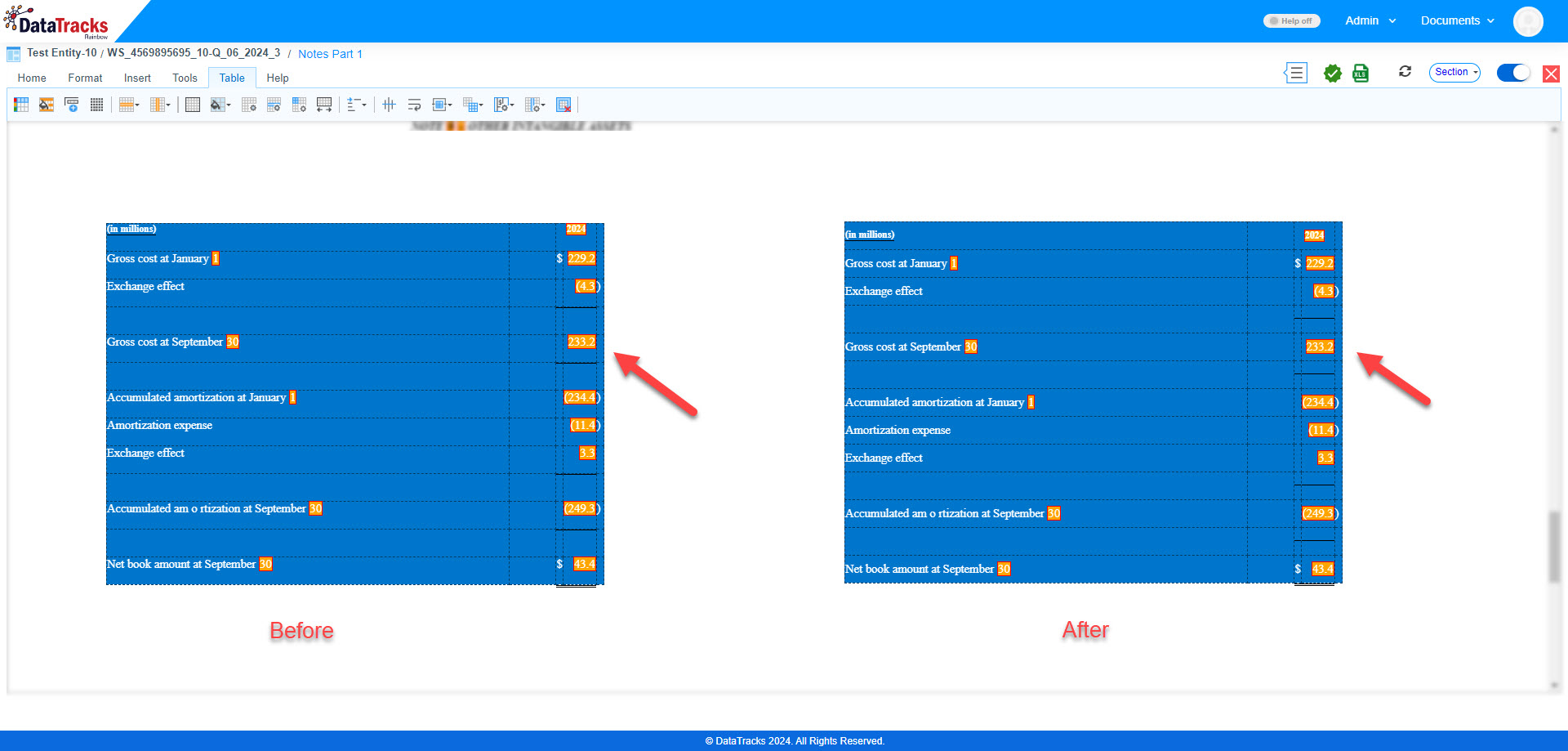Open the column settings gear dropdown
This screenshot has height=751, width=1568.
click(x=535, y=105)
